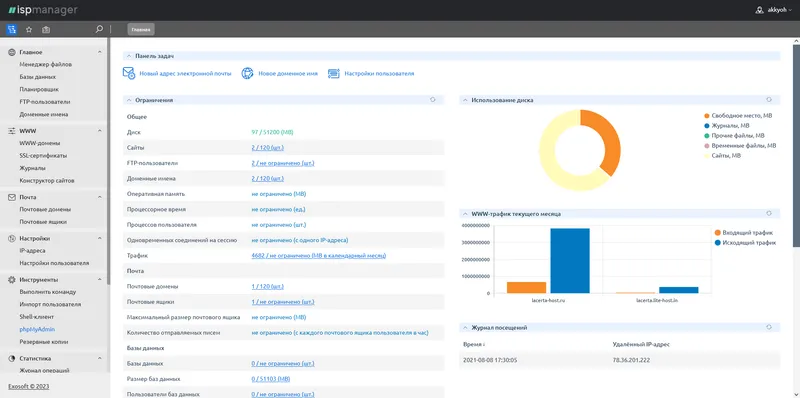Toggle Входящий трафик legend marker
Screen dimensions: 800x398
718,232
